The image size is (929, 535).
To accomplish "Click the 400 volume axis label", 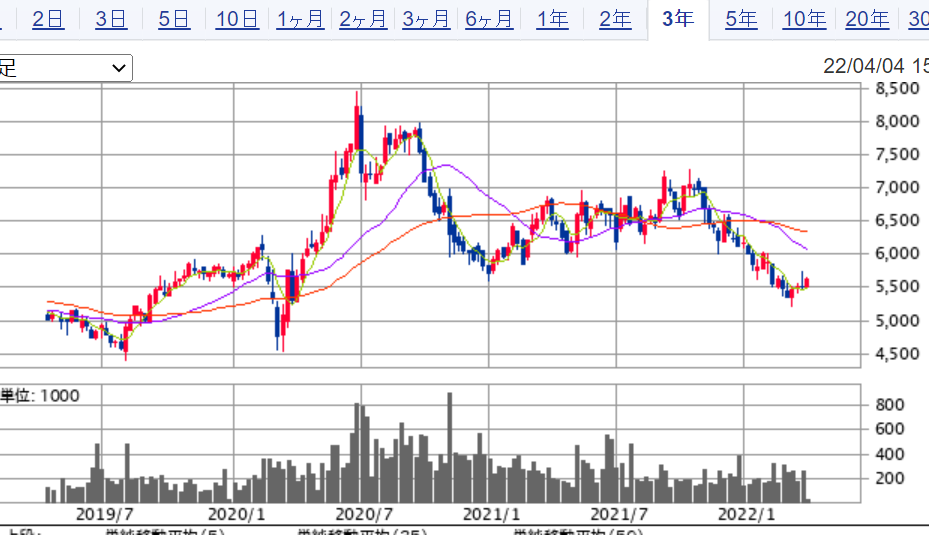I will tap(890, 454).
